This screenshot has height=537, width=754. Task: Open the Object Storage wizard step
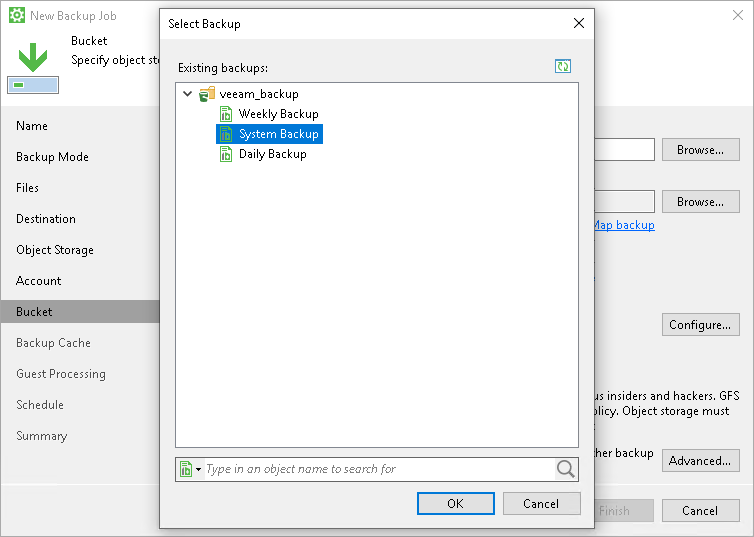(55, 250)
